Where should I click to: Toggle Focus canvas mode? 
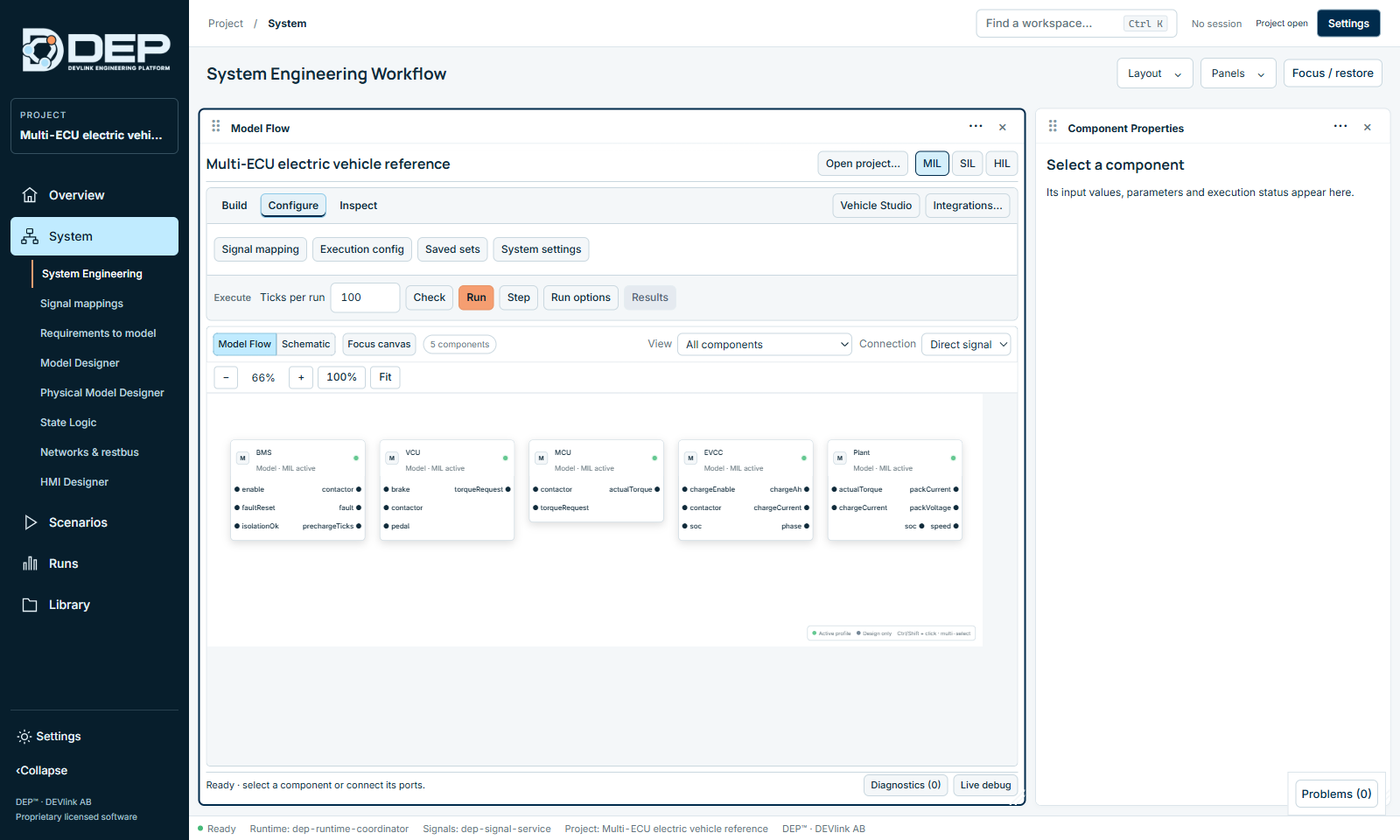coord(379,345)
